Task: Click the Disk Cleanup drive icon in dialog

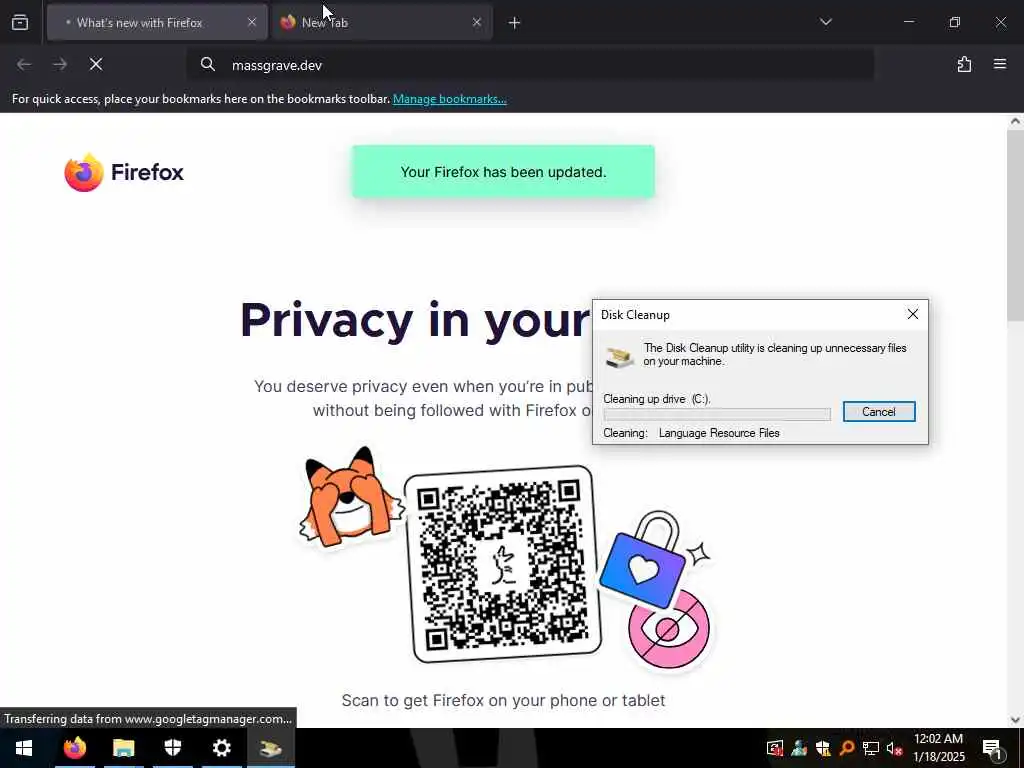Action: (x=620, y=357)
